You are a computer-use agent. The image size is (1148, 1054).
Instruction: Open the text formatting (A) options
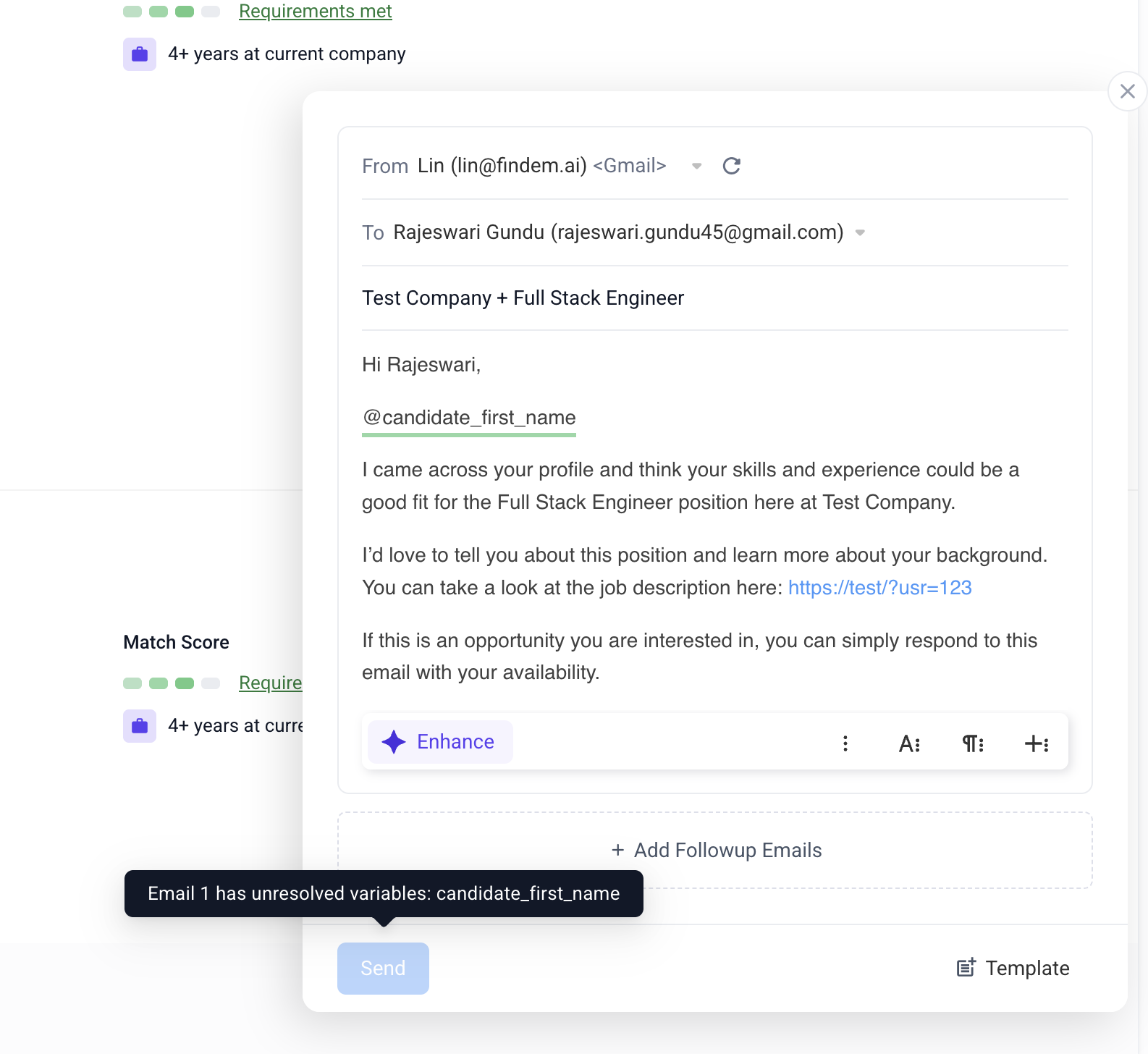point(909,743)
